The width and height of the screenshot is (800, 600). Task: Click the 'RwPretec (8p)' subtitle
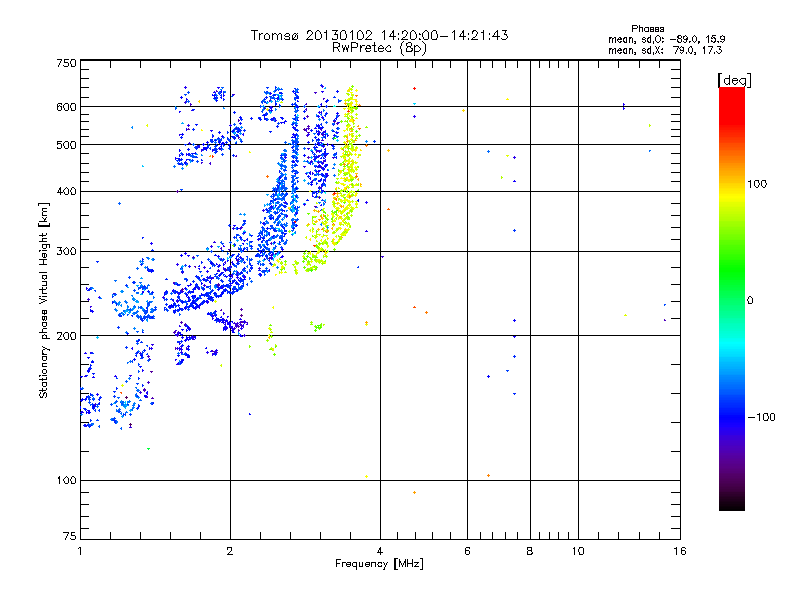pos(379,48)
